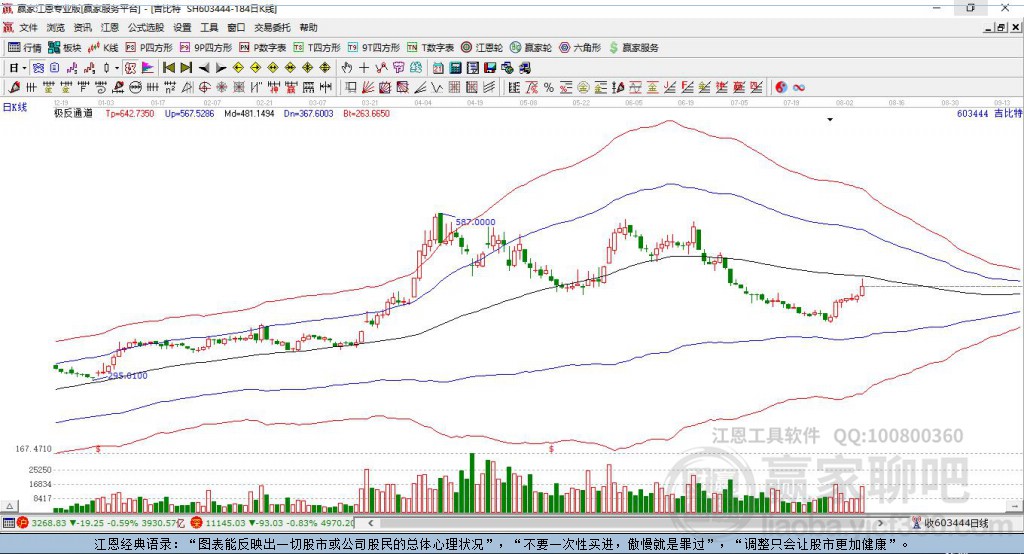1024x554 pixels.
Task: Select the red target circle tool
Action: pyautogui.click(x=204, y=88)
